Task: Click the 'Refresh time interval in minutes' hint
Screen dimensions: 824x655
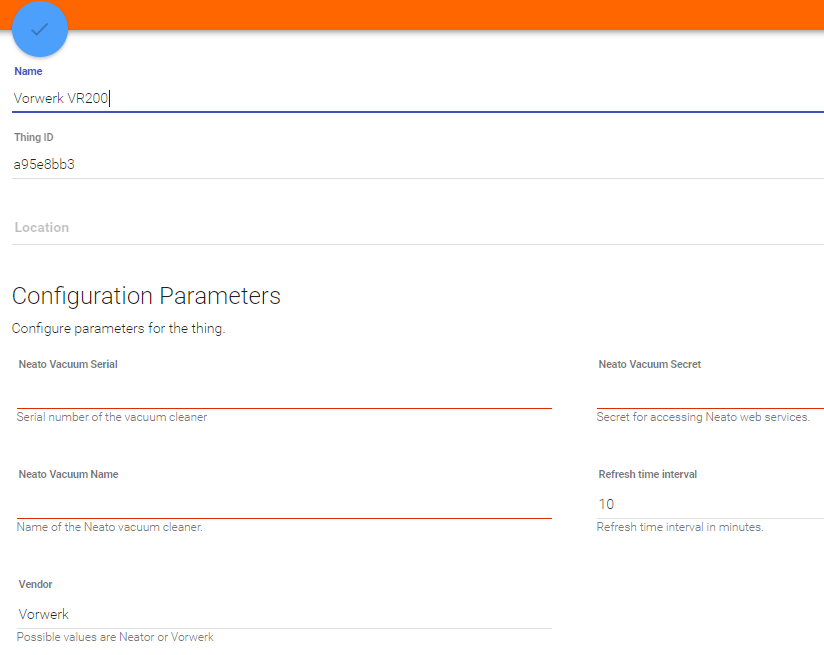Action: click(680, 527)
